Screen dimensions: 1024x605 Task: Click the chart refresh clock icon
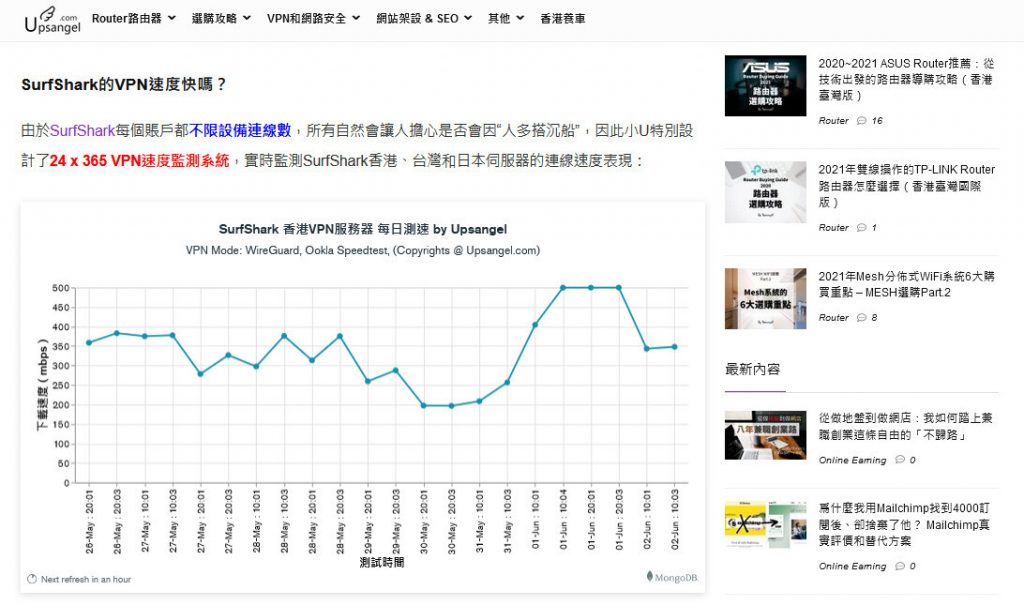pos(32,579)
